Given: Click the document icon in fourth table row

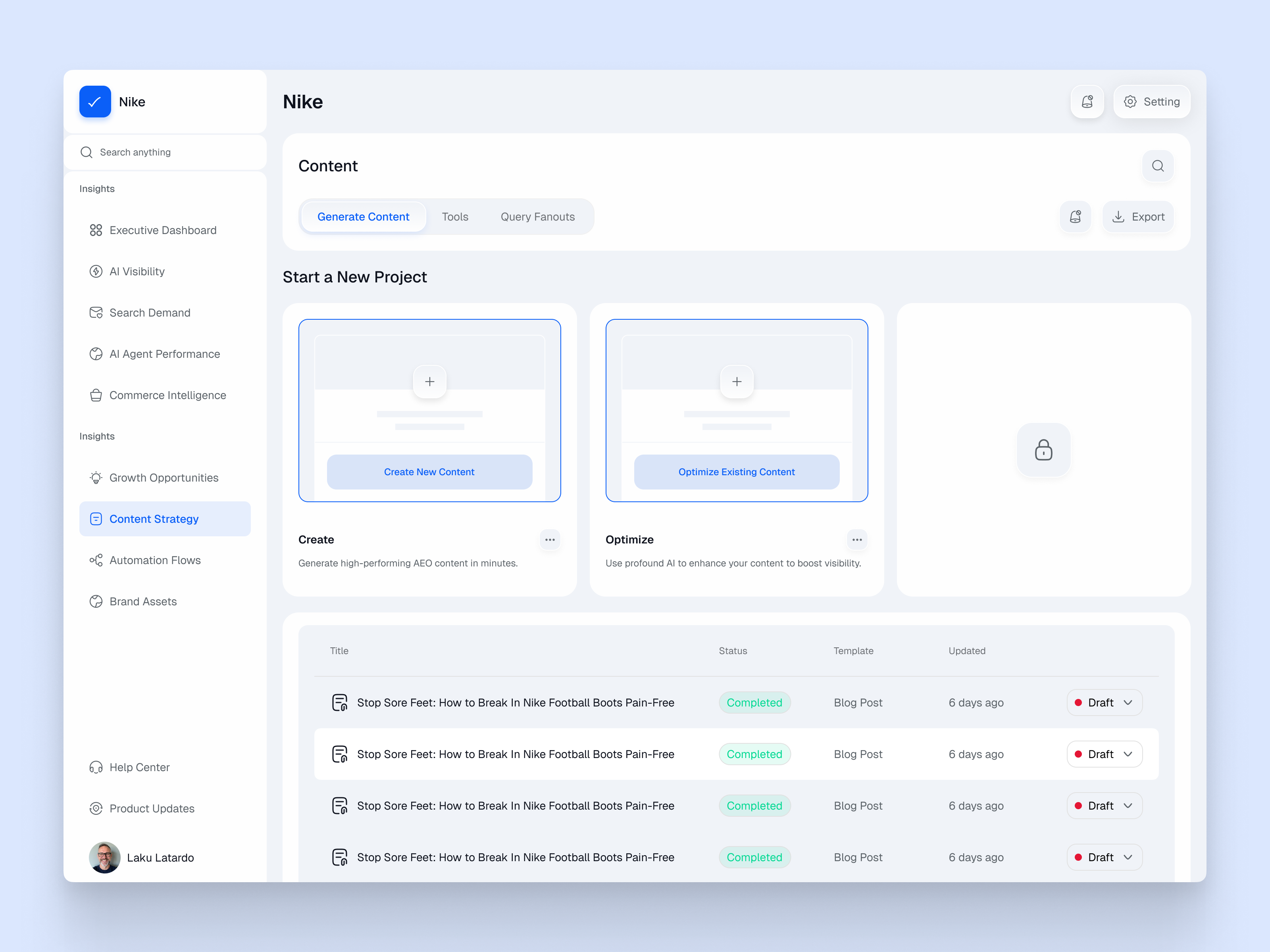Looking at the screenshot, I should 340,857.
